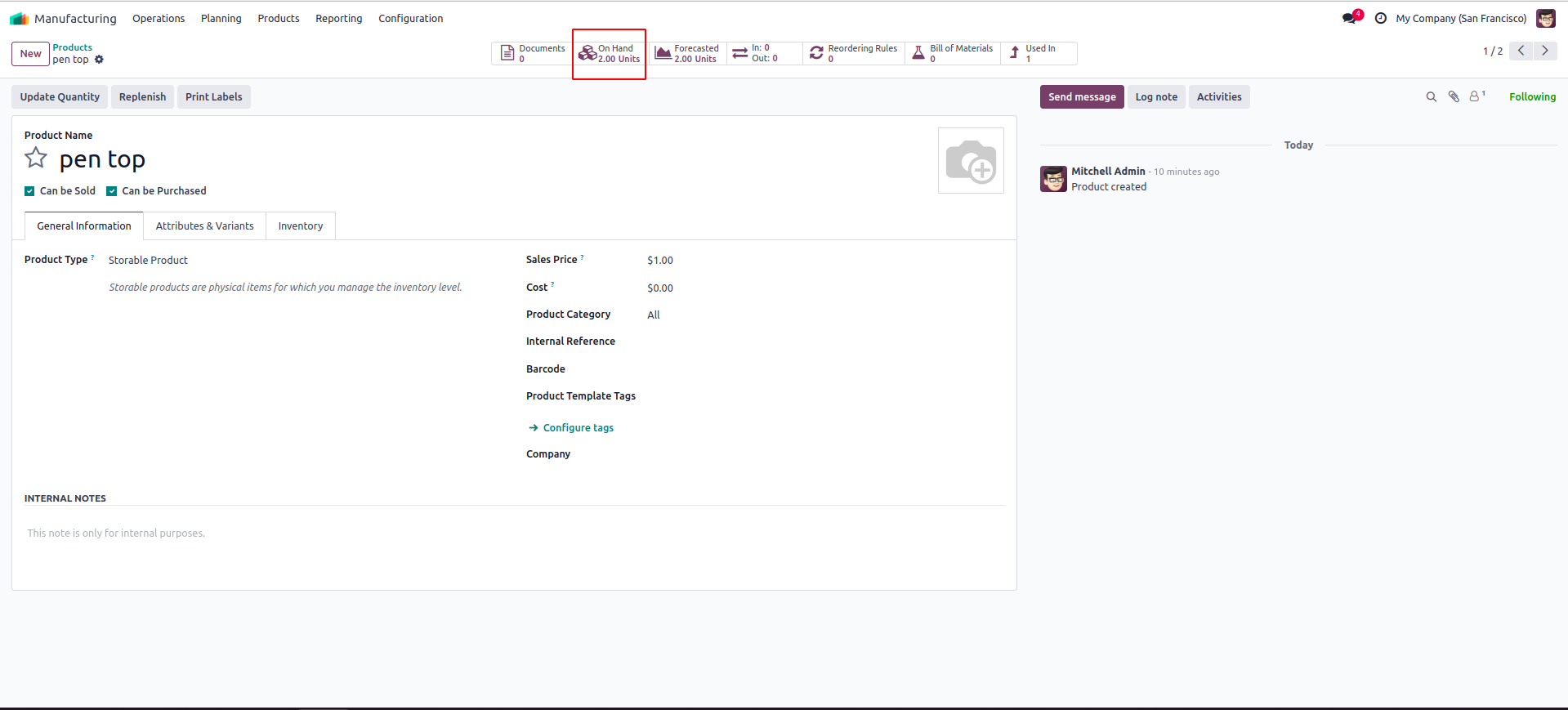This screenshot has height=710, width=1568.
Task: Attach files using the paperclip icon
Action: [1454, 96]
